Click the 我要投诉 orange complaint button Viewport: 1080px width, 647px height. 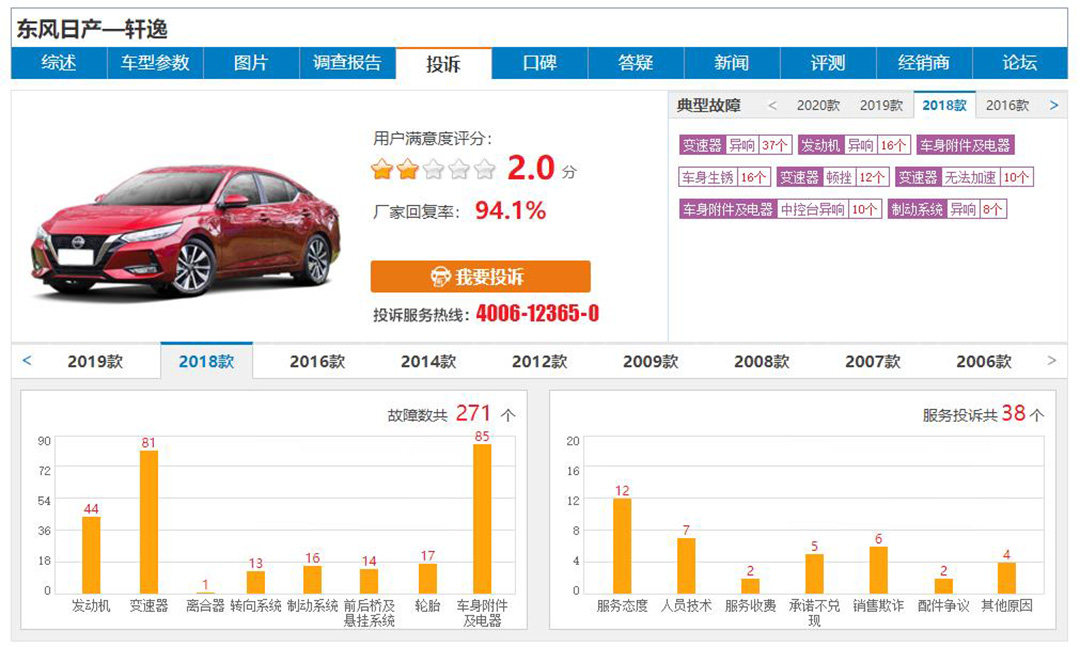(x=480, y=277)
